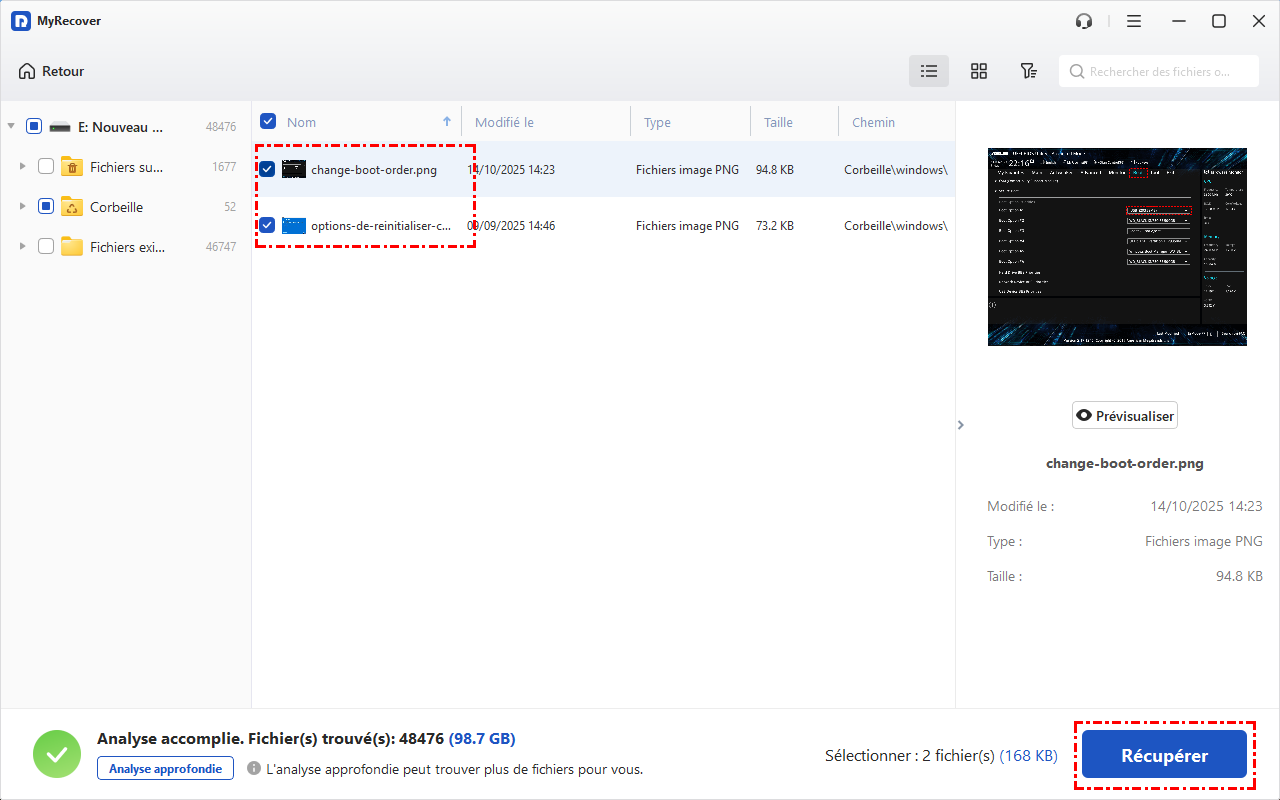
Task: Toggle the select-all checkbox beside Nom
Action: [x=268, y=122]
